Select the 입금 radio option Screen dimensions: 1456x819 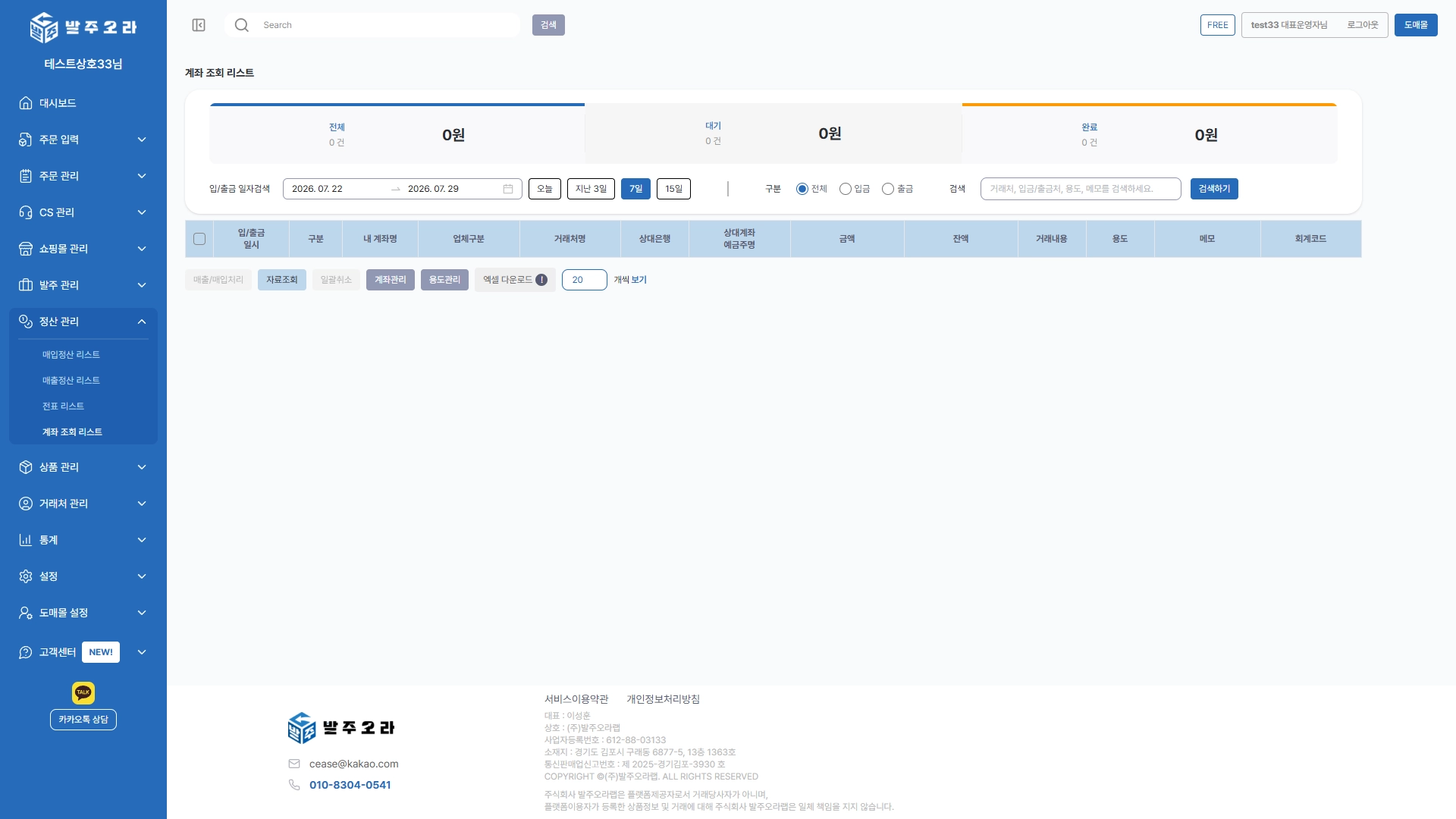click(846, 189)
